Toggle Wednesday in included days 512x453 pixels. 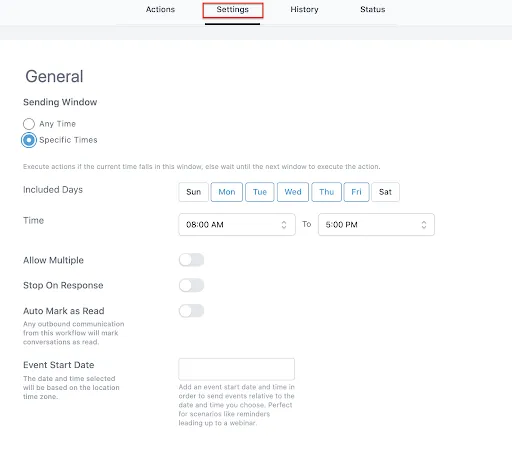point(293,192)
